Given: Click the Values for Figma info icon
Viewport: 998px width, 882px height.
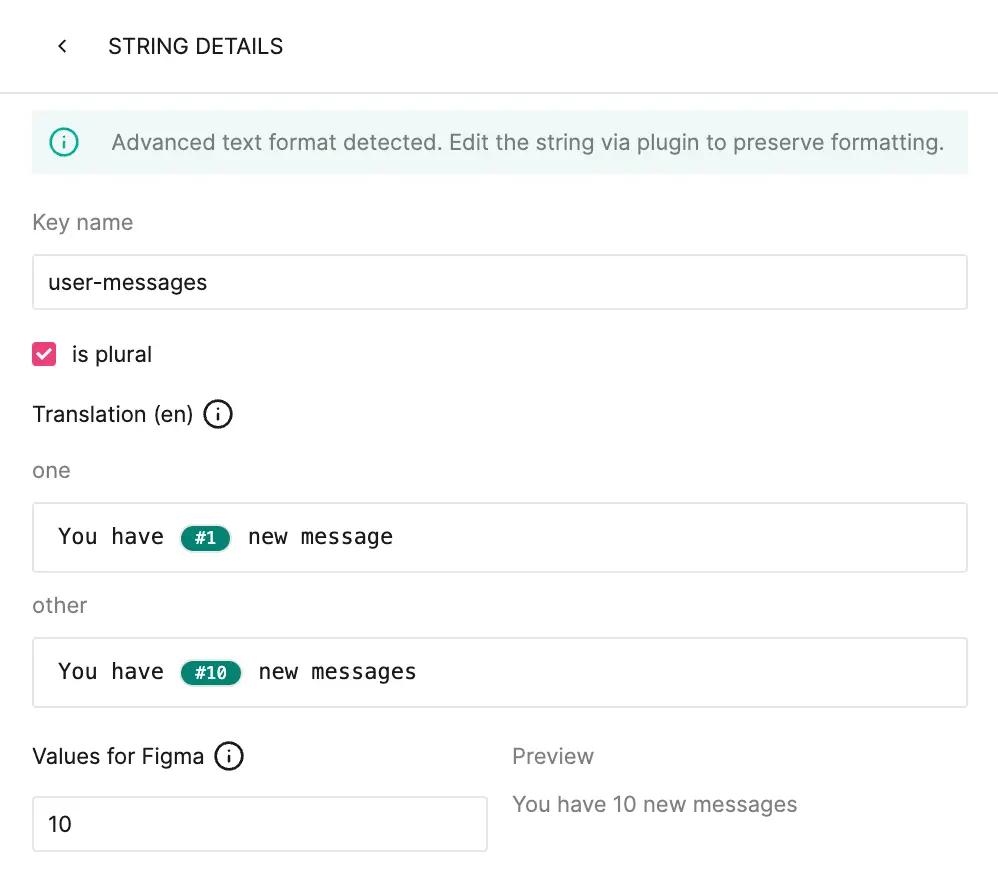Looking at the screenshot, I should [229, 757].
